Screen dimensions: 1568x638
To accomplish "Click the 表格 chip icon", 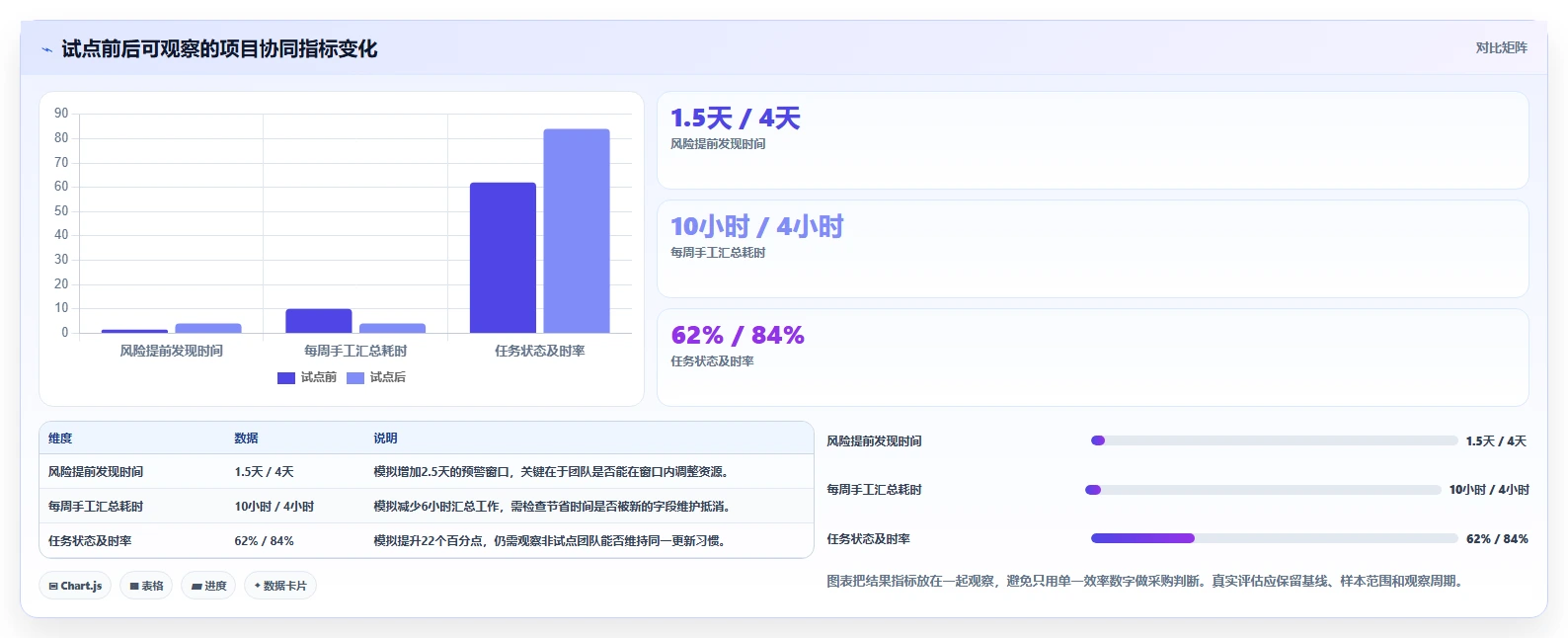I will click(134, 586).
